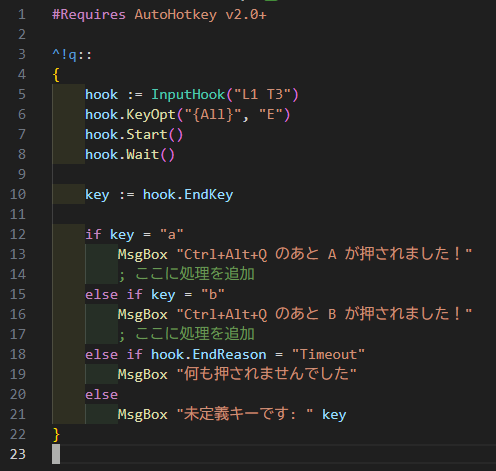496x471 pixels.
Task: Click line number 1 in the gutter
Action: [x=22, y=15]
